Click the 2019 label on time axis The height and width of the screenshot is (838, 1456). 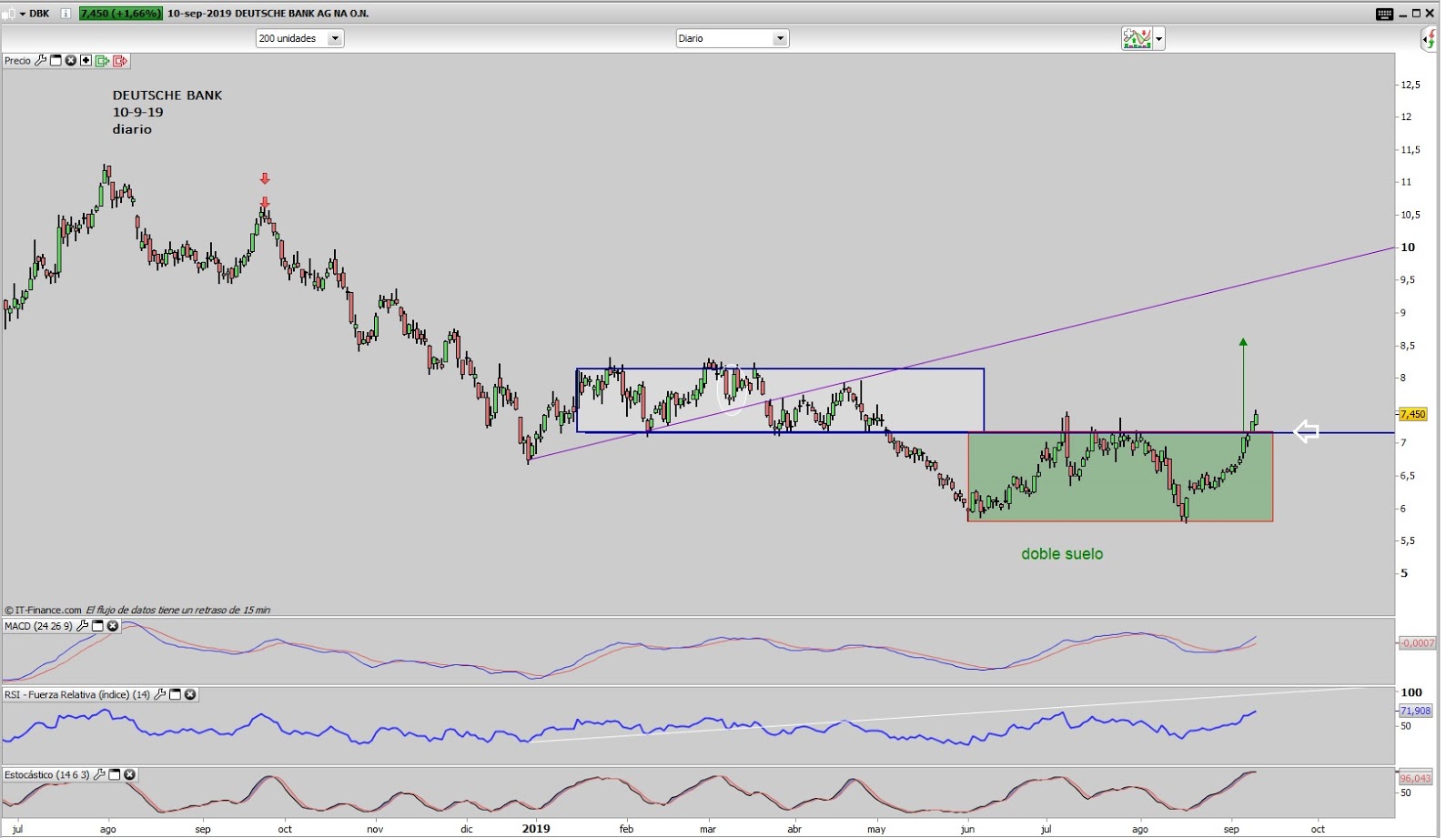point(536,828)
